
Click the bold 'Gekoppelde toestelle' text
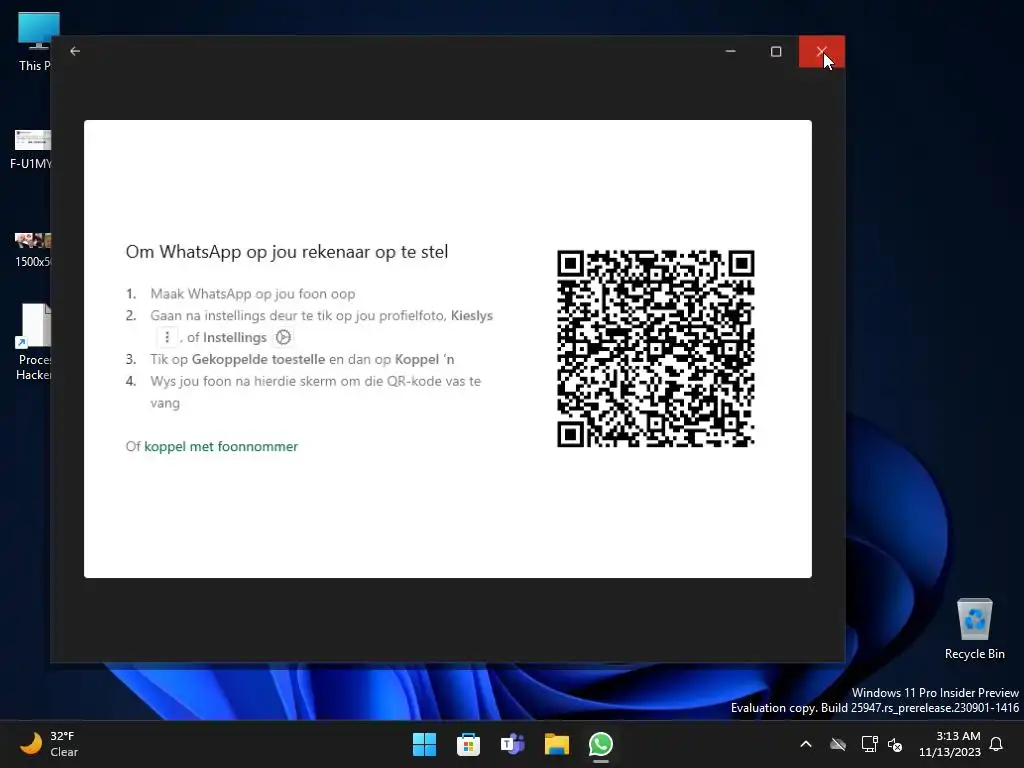coord(258,359)
